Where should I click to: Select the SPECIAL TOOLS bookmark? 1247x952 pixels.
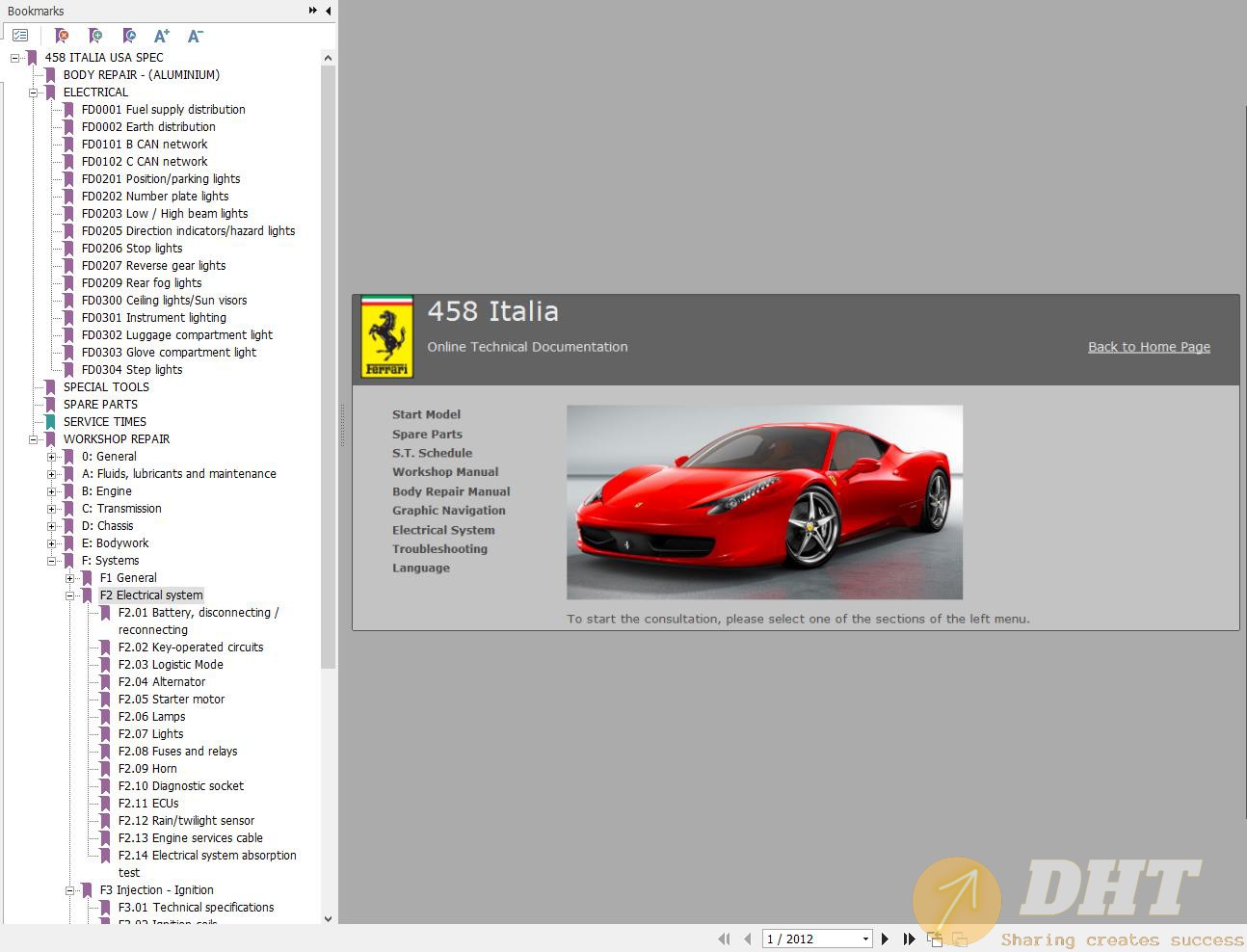[x=106, y=387]
